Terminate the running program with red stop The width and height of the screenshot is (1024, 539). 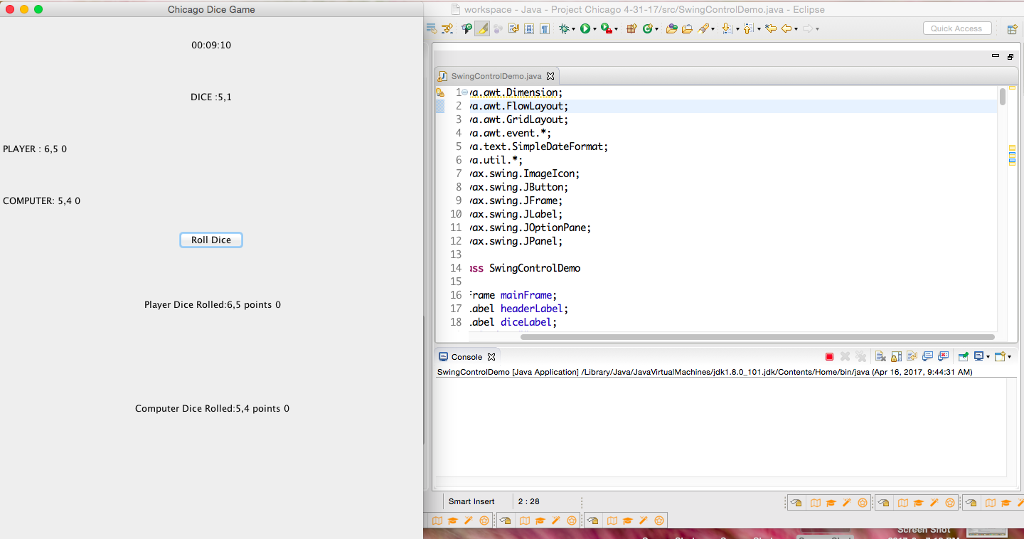[829, 357]
